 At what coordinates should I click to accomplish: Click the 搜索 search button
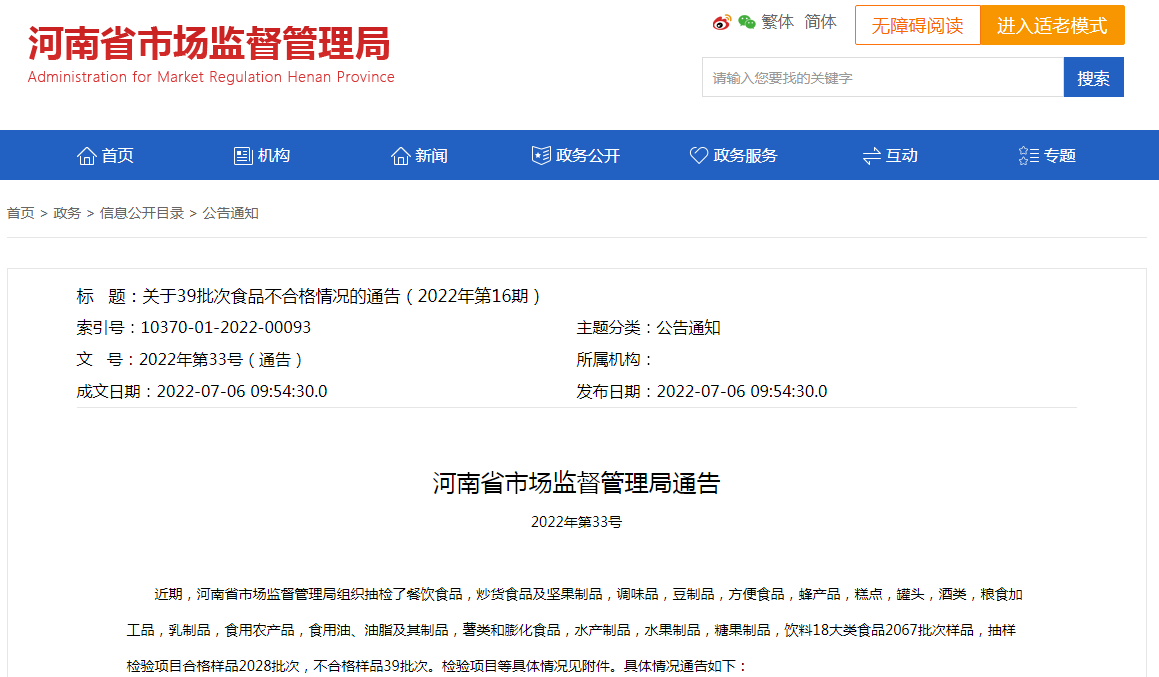pos(1093,78)
